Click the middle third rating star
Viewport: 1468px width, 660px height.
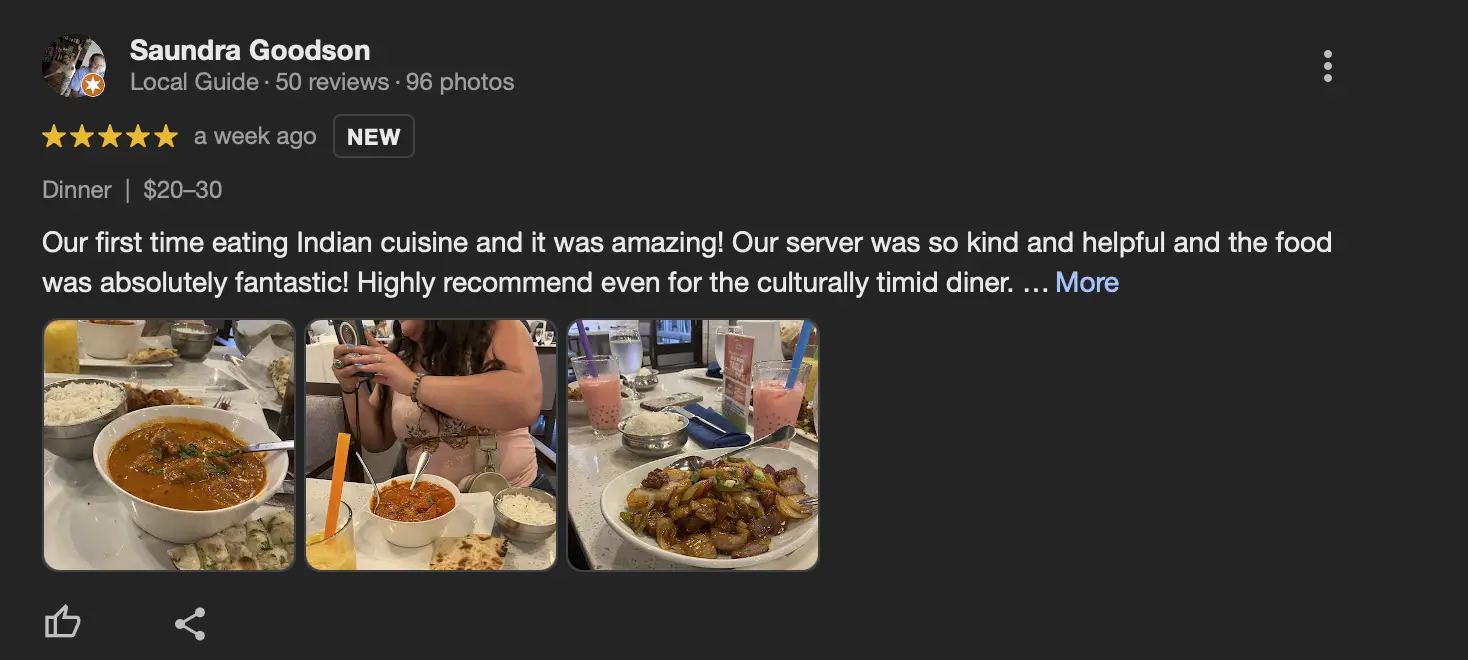pos(110,137)
